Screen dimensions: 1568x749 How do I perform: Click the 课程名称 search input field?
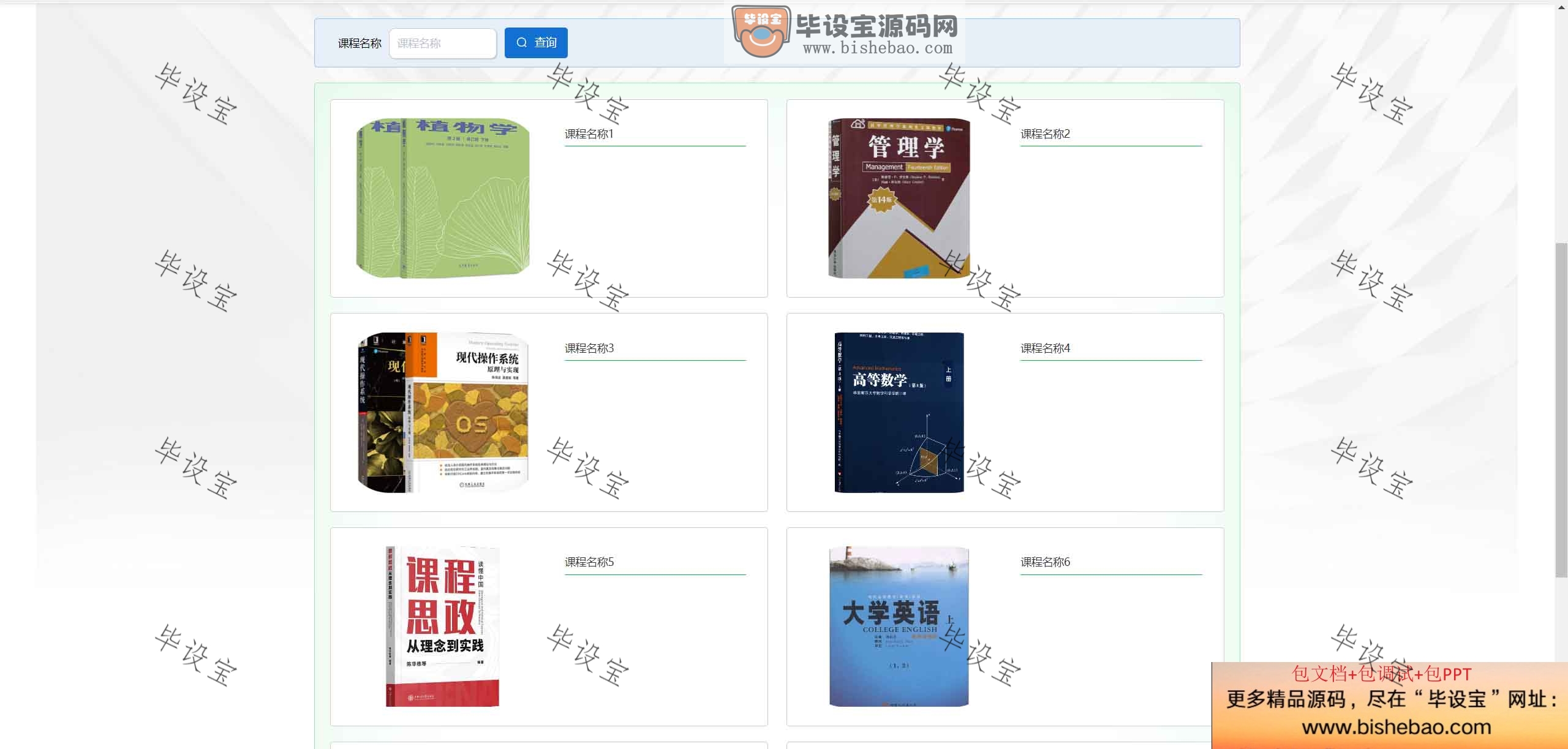coord(442,43)
